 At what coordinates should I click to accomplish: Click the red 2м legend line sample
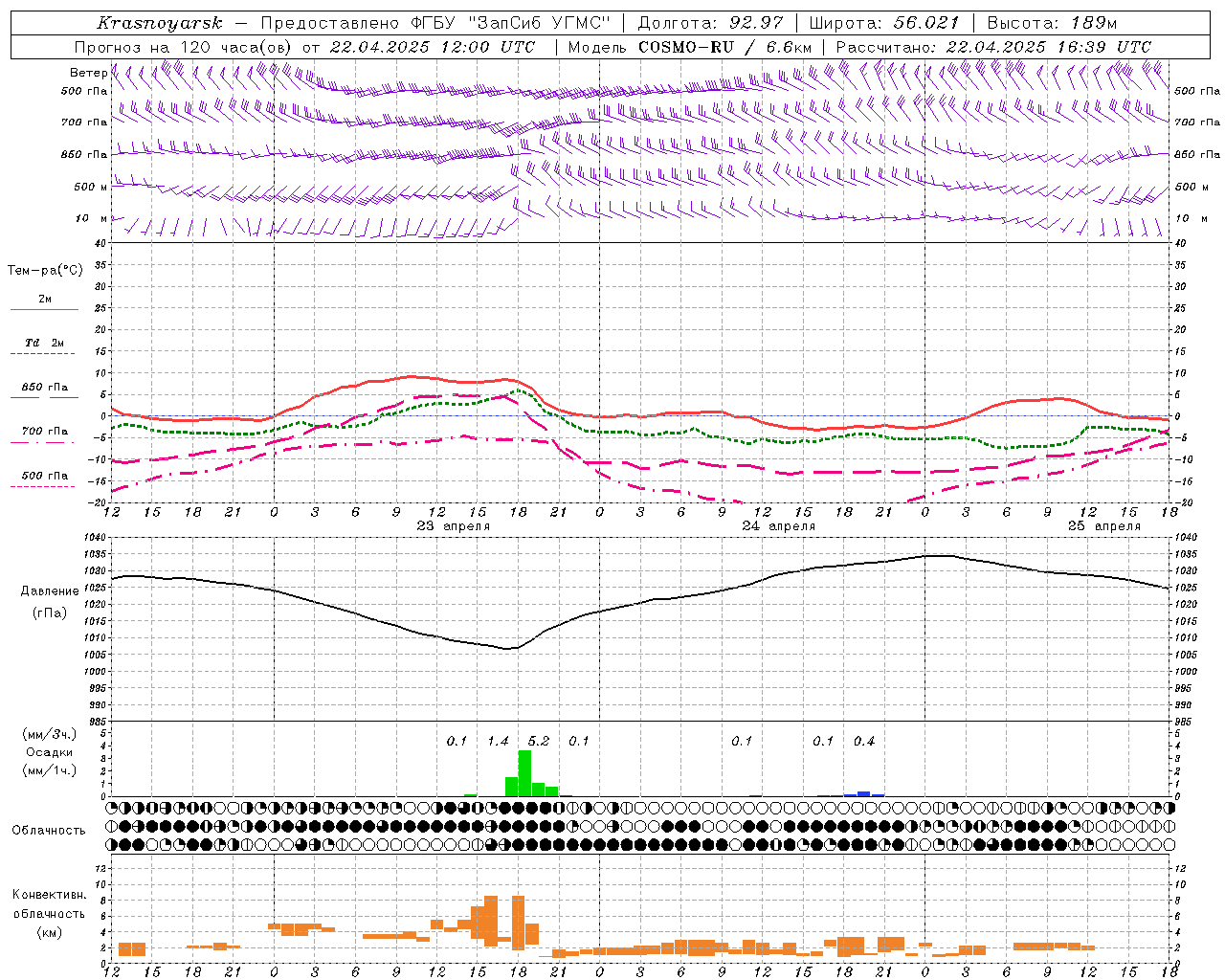pos(44,310)
